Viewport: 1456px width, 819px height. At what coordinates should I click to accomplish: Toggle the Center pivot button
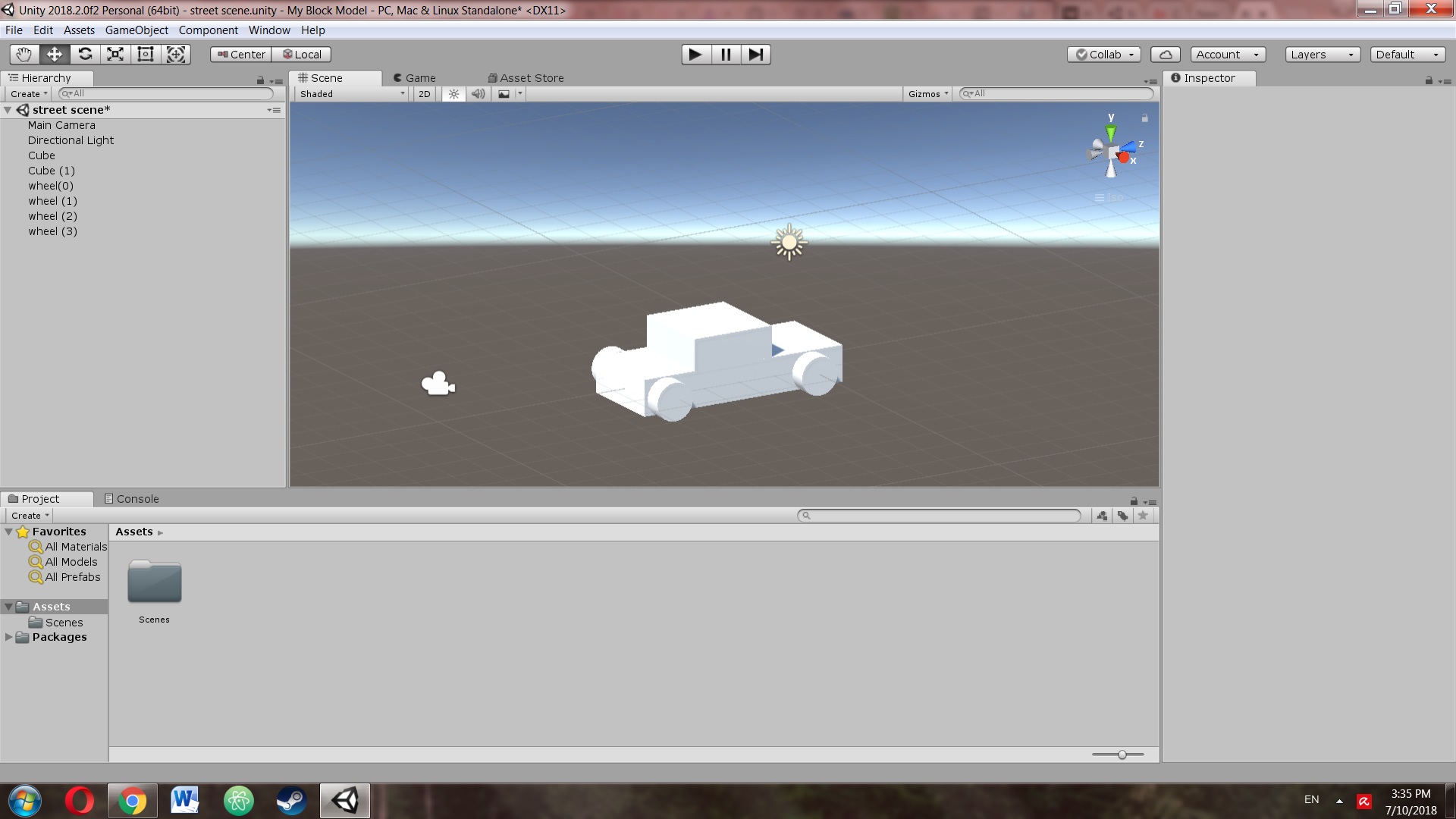click(x=241, y=55)
